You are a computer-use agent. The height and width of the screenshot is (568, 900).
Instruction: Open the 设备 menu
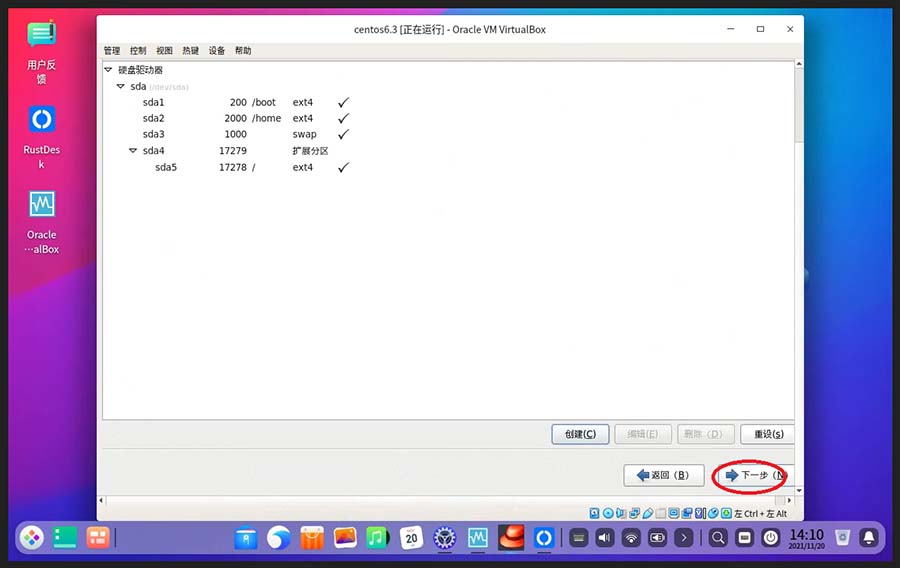(x=217, y=50)
